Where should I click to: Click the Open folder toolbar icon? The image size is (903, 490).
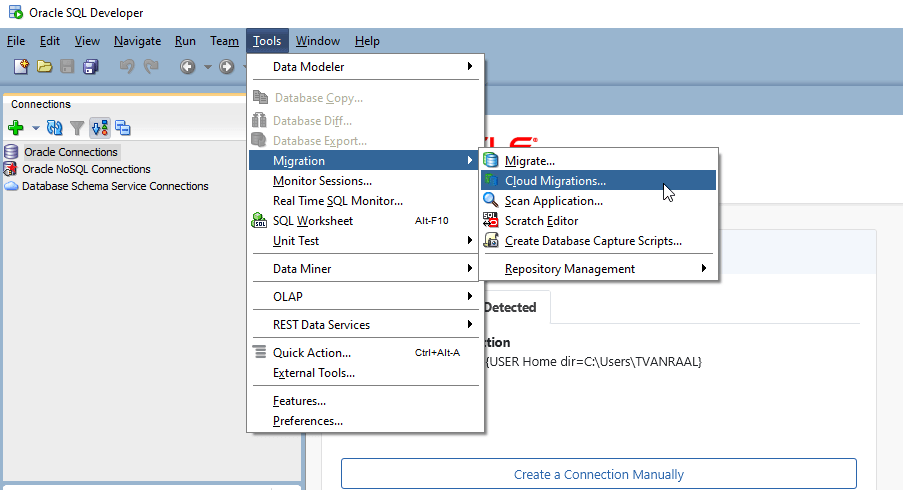pyautogui.click(x=44, y=67)
